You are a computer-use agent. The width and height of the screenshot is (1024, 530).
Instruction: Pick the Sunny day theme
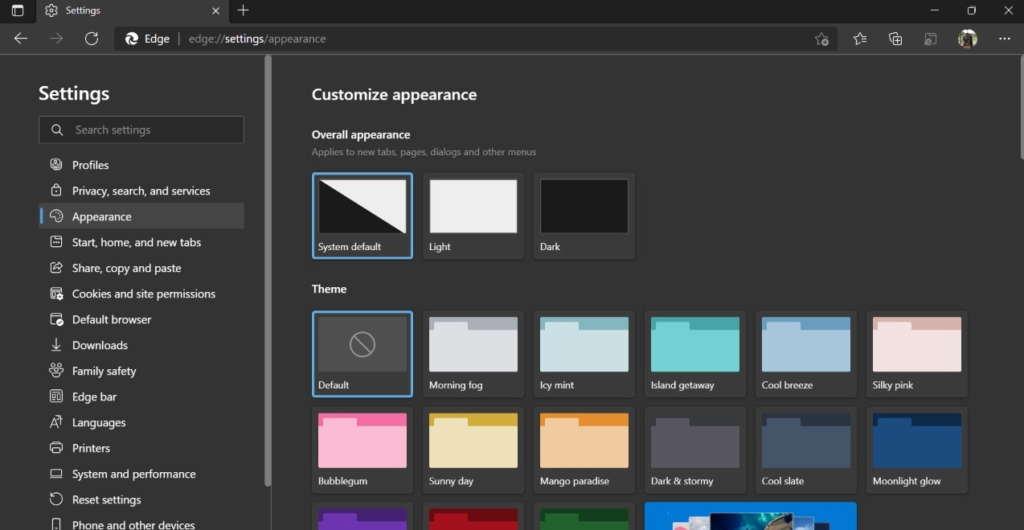click(473, 450)
